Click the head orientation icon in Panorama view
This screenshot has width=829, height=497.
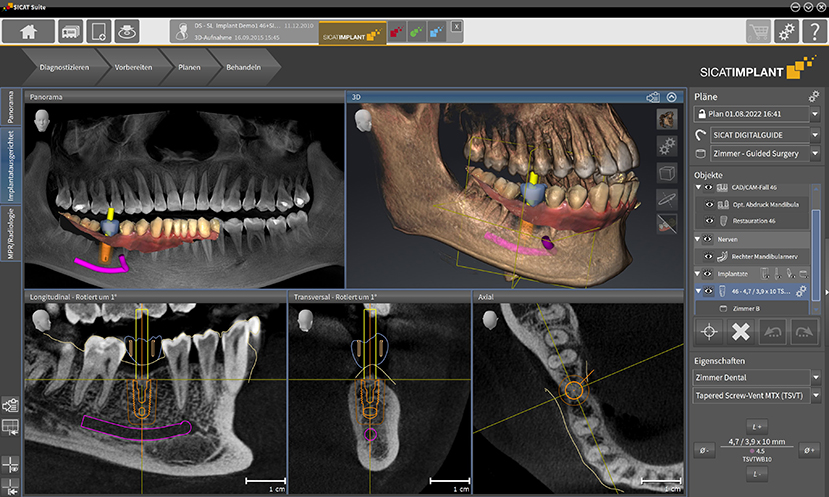click(41, 121)
